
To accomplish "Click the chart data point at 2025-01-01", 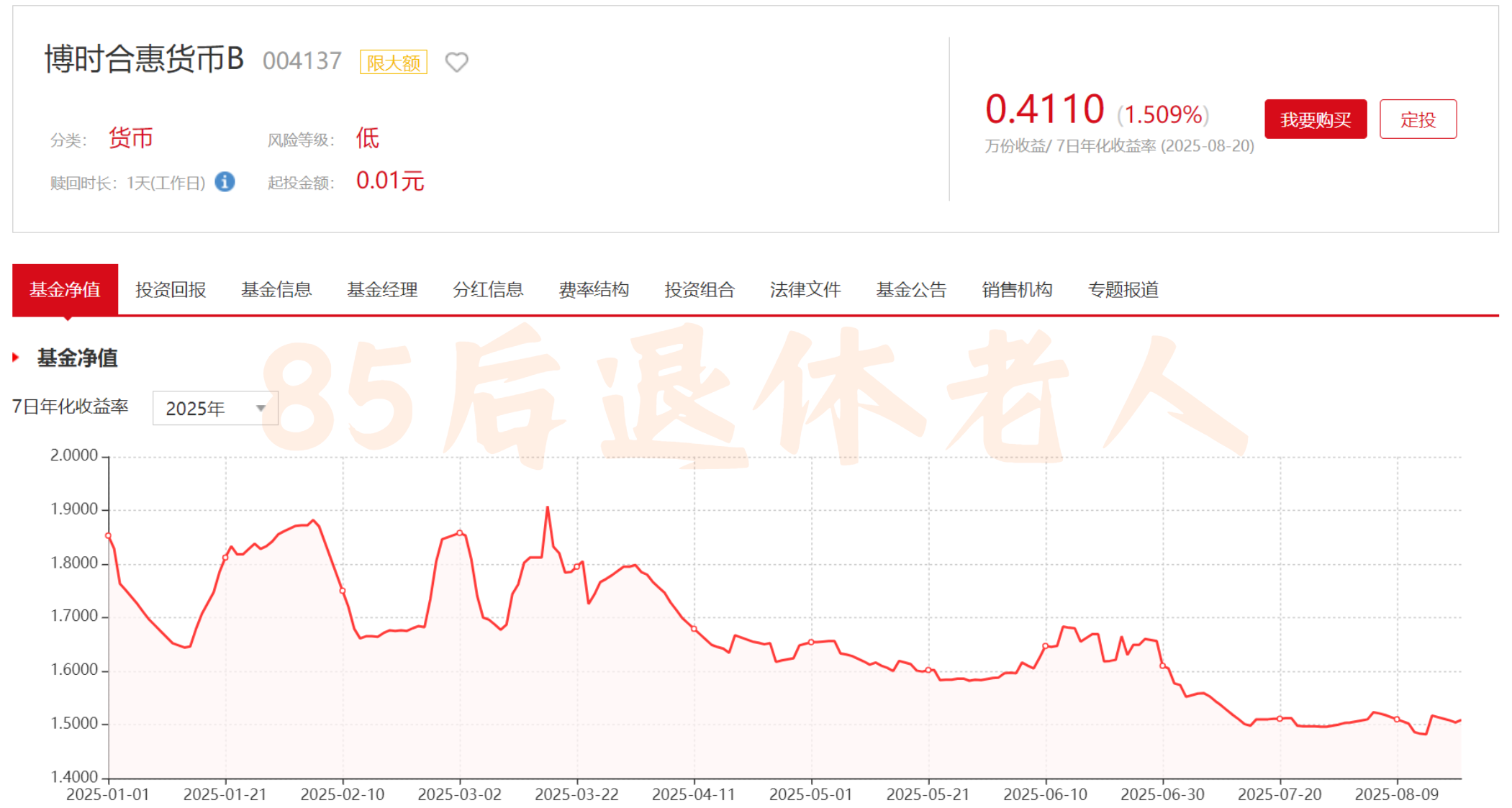I will [x=109, y=535].
